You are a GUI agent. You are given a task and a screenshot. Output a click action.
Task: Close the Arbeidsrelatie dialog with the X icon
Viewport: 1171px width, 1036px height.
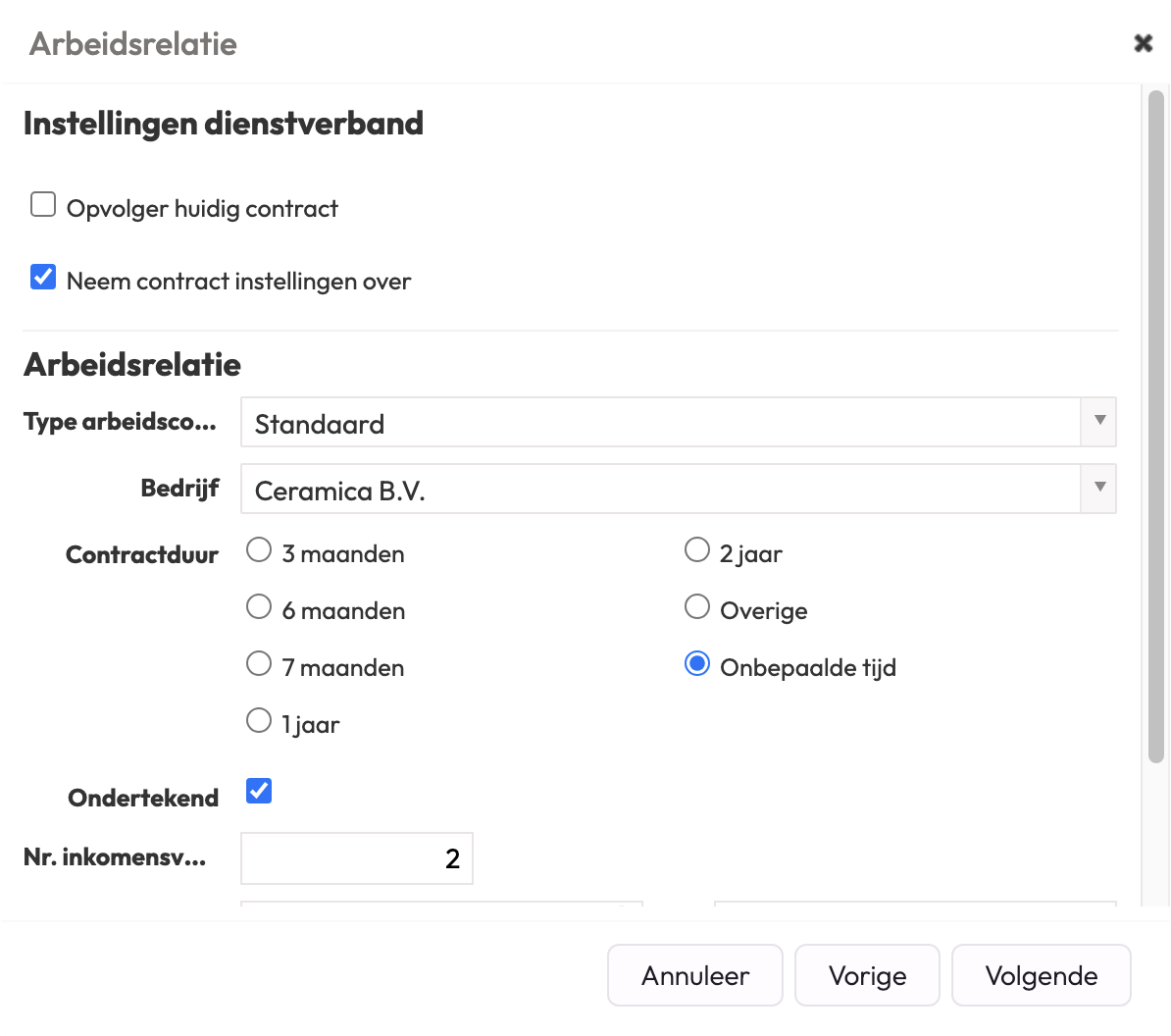tap(1143, 43)
